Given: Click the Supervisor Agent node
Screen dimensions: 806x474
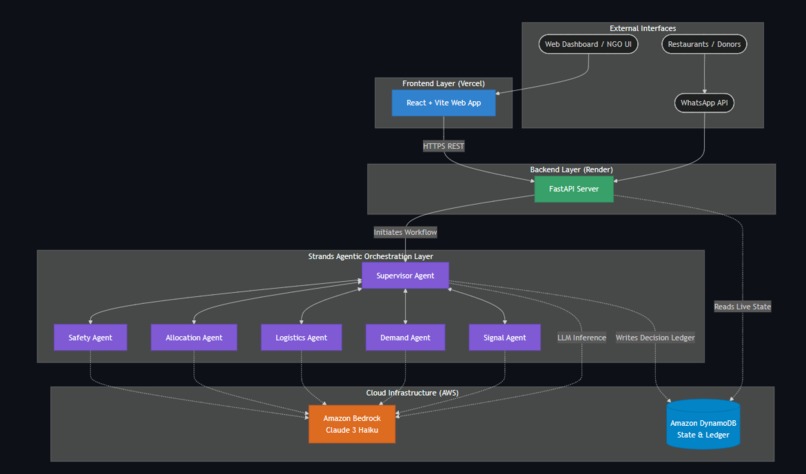Looking at the screenshot, I should (x=405, y=276).
